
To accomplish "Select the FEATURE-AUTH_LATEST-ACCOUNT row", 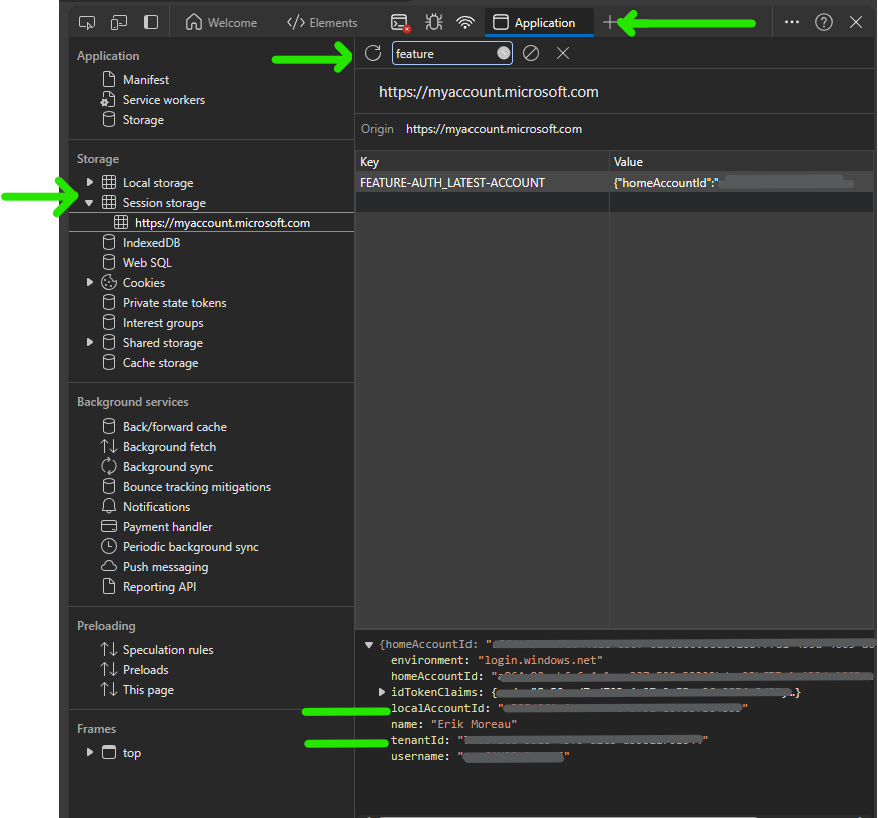I will (x=453, y=182).
